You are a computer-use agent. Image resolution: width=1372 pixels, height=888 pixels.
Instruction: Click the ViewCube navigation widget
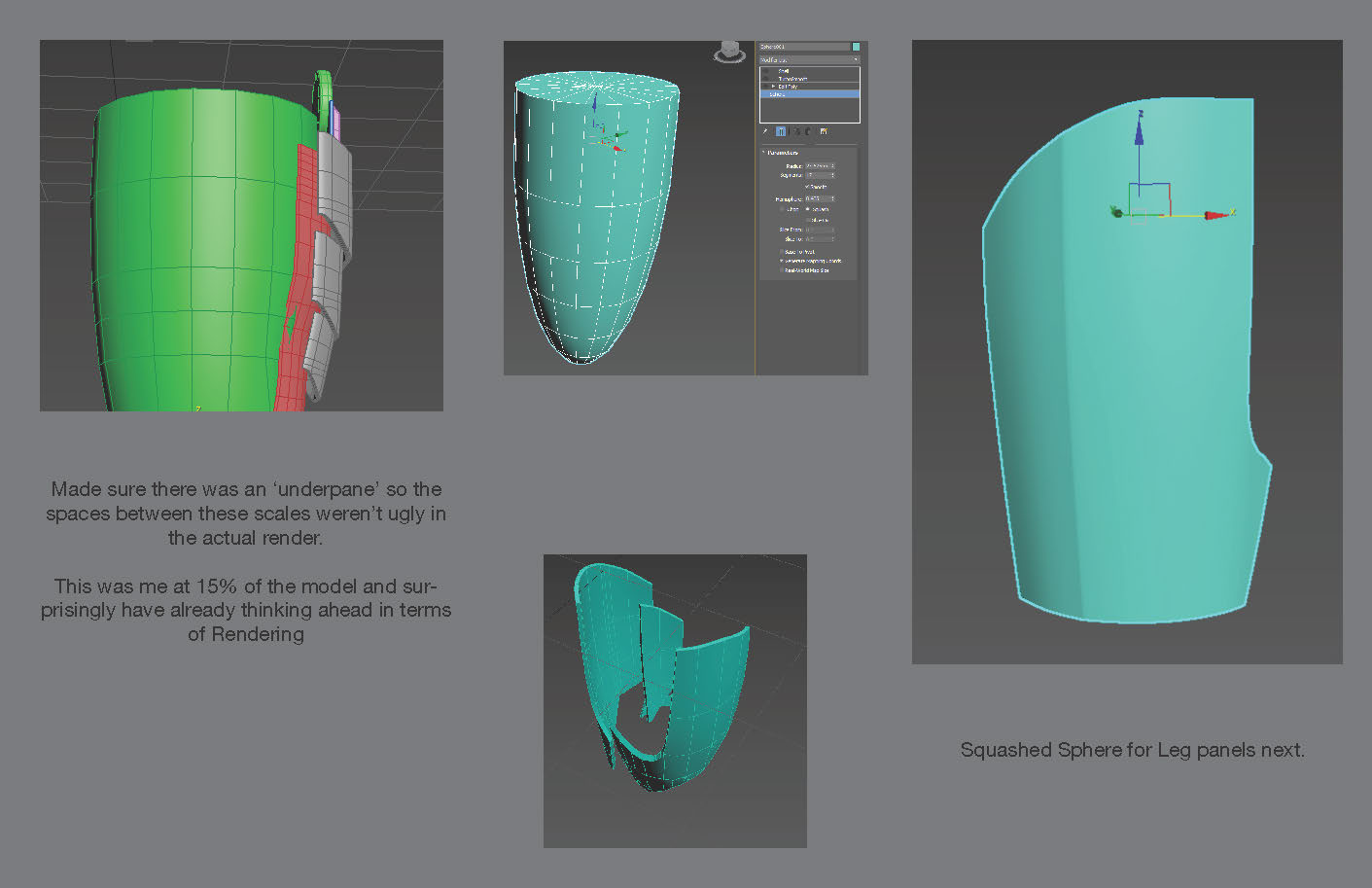[729, 53]
